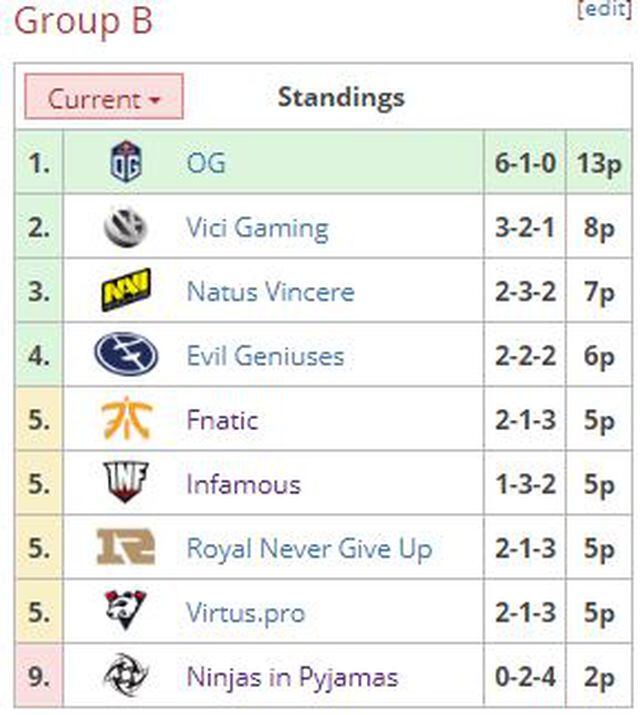
Task: Open the OG team page link
Action: coord(206,162)
